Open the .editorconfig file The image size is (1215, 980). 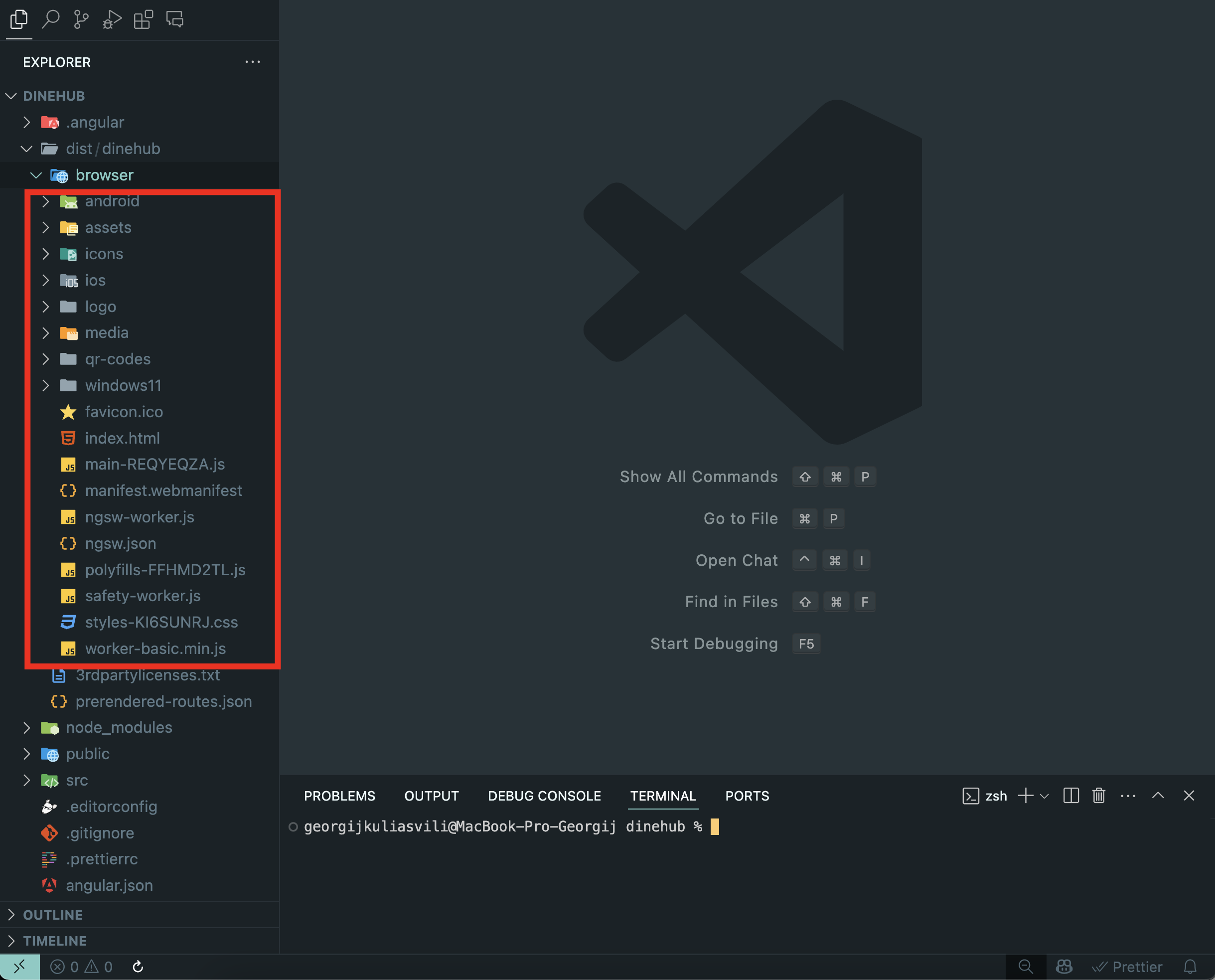140,806
